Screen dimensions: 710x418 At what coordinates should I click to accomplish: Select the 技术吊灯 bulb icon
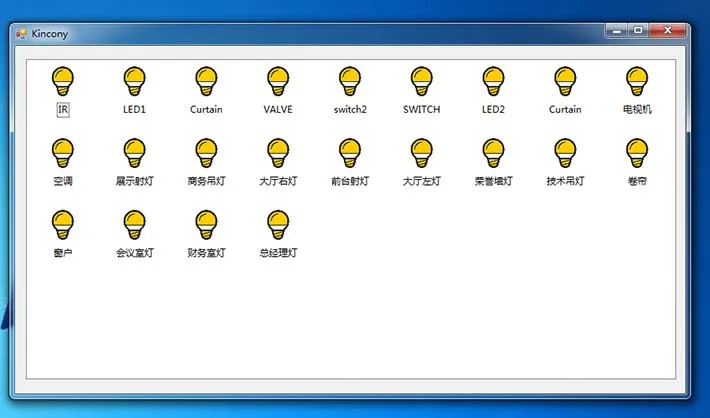coord(565,153)
